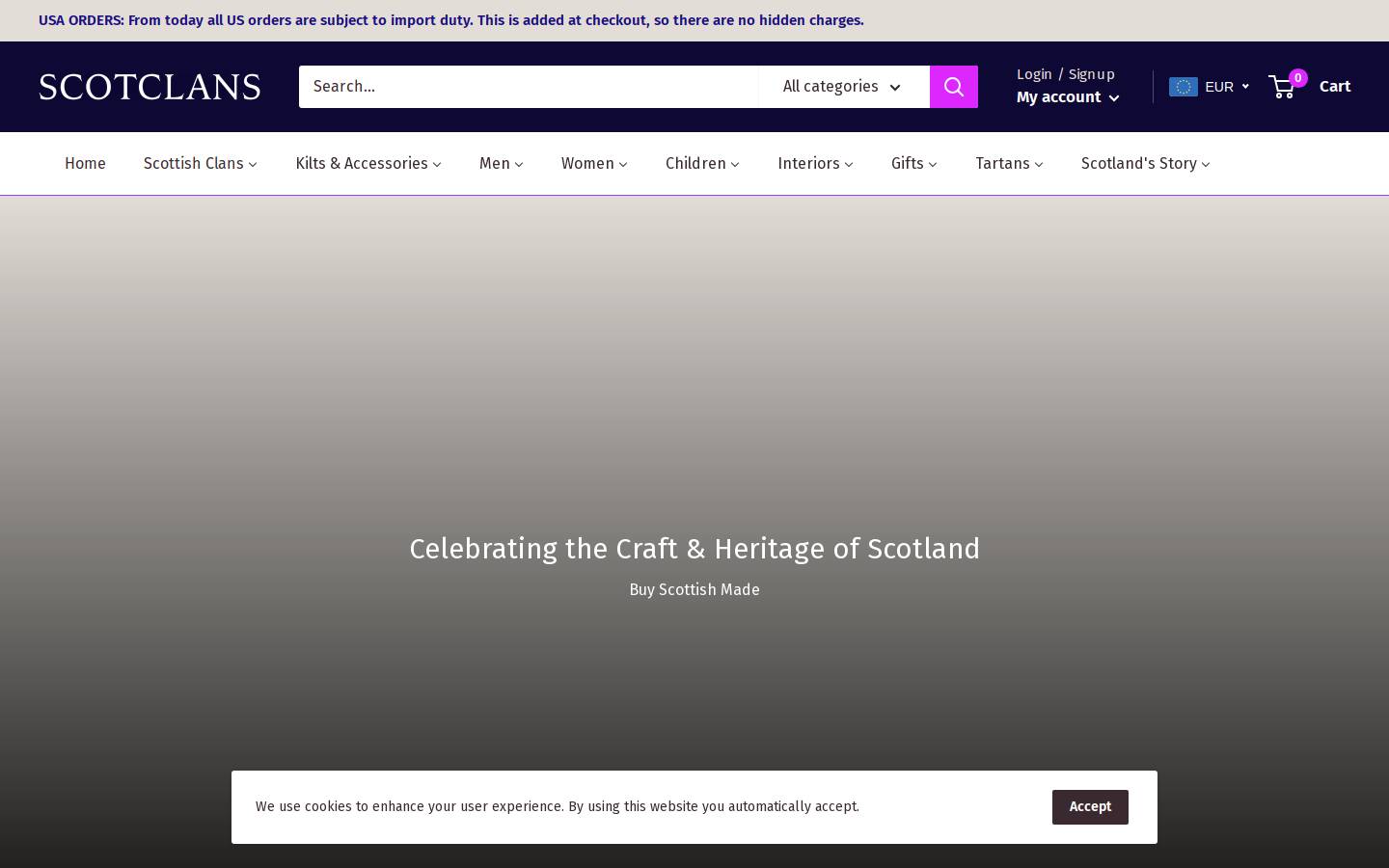Open the Women menu
The height and width of the screenshot is (868, 1389).
(x=594, y=164)
